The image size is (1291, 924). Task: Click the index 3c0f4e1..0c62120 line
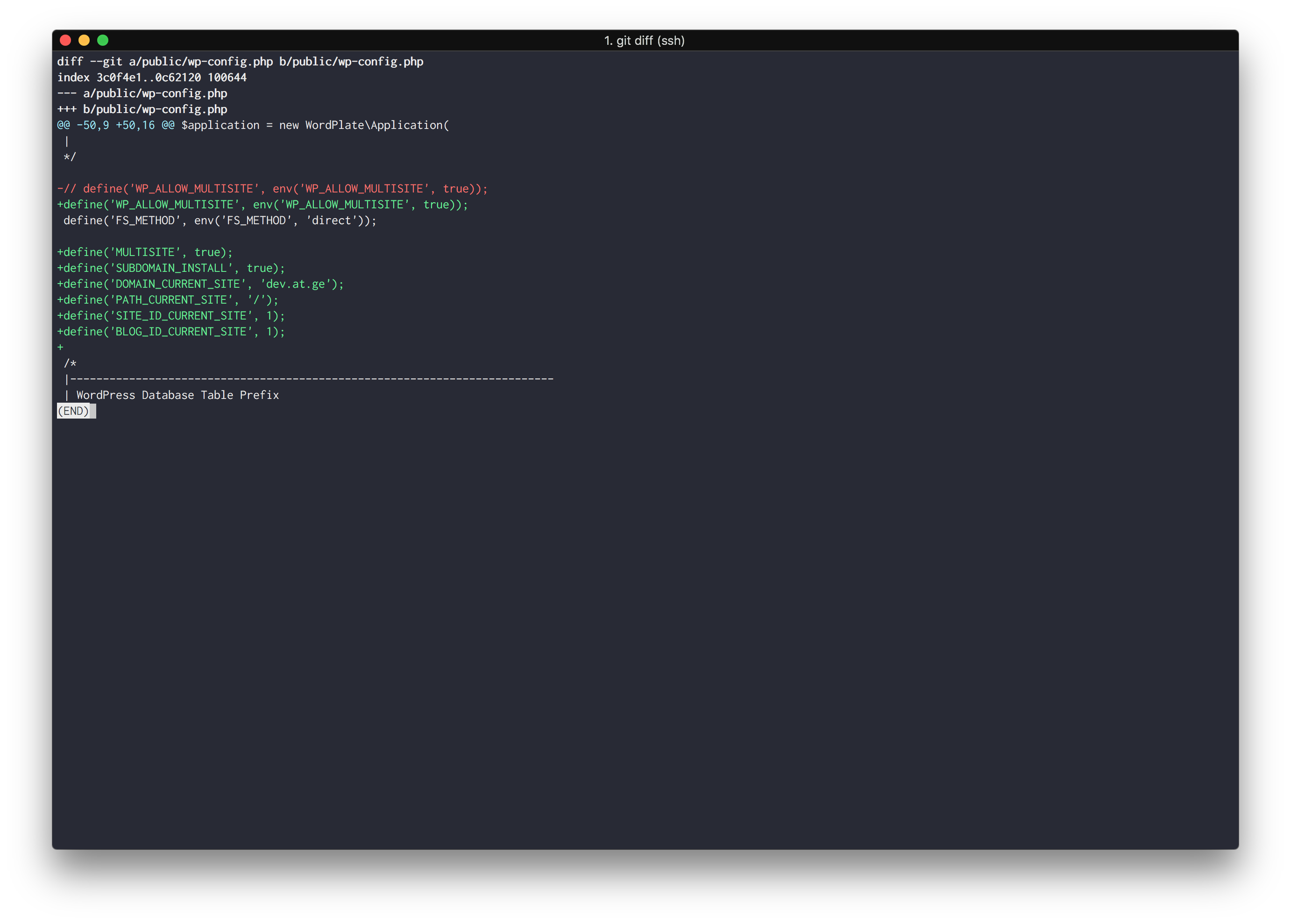151,78
